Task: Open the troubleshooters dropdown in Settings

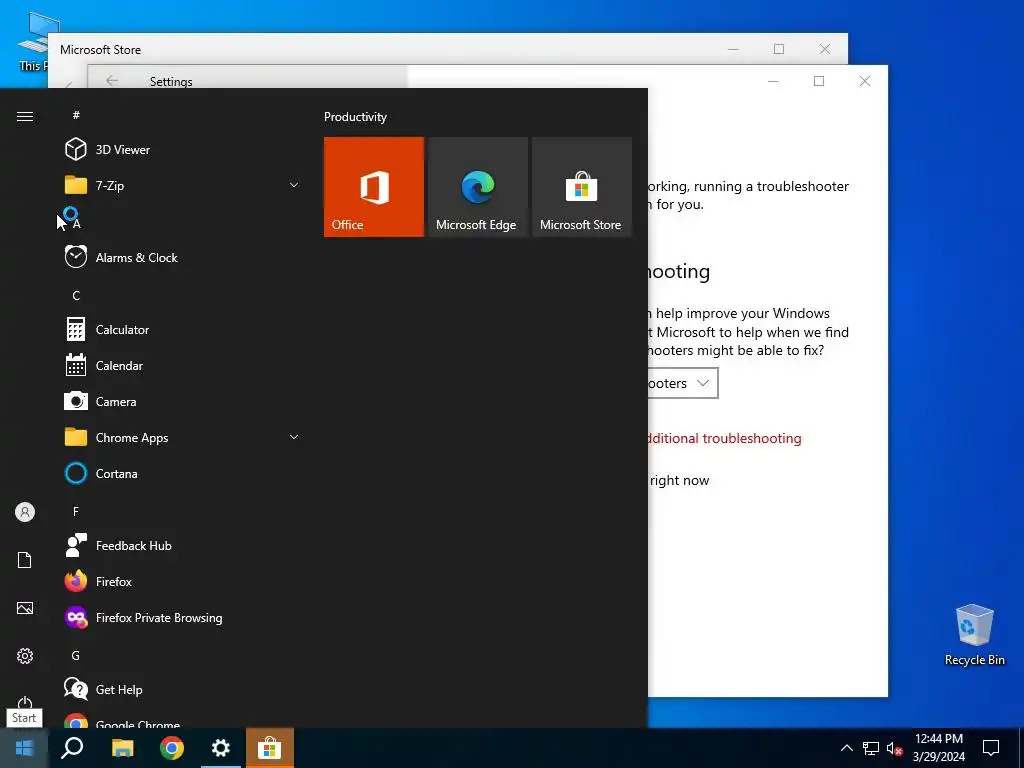Action: tap(682, 383)
